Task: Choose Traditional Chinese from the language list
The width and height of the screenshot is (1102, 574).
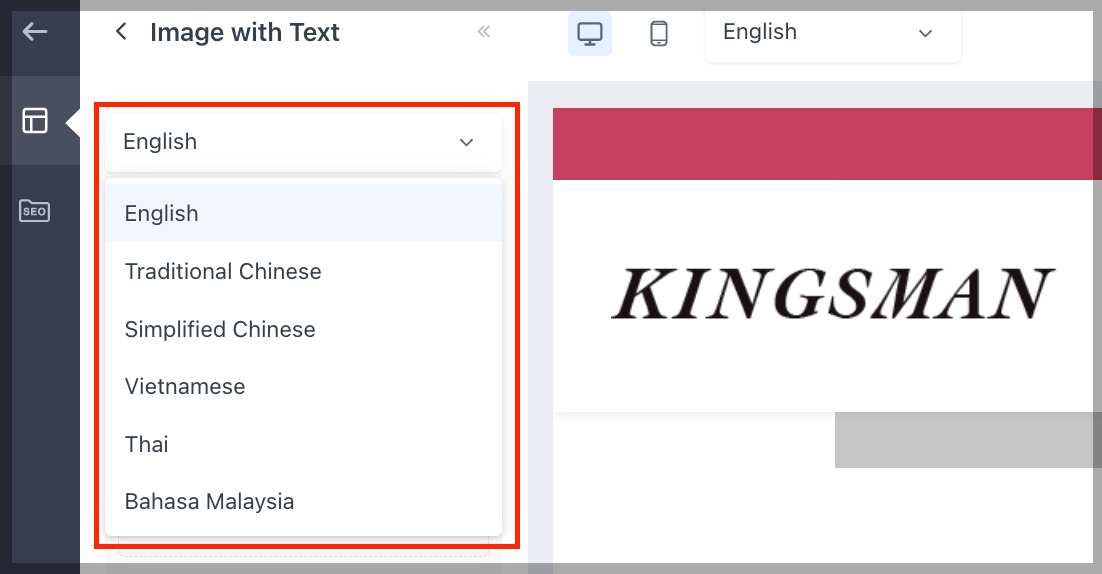Action: coord(304,271)
